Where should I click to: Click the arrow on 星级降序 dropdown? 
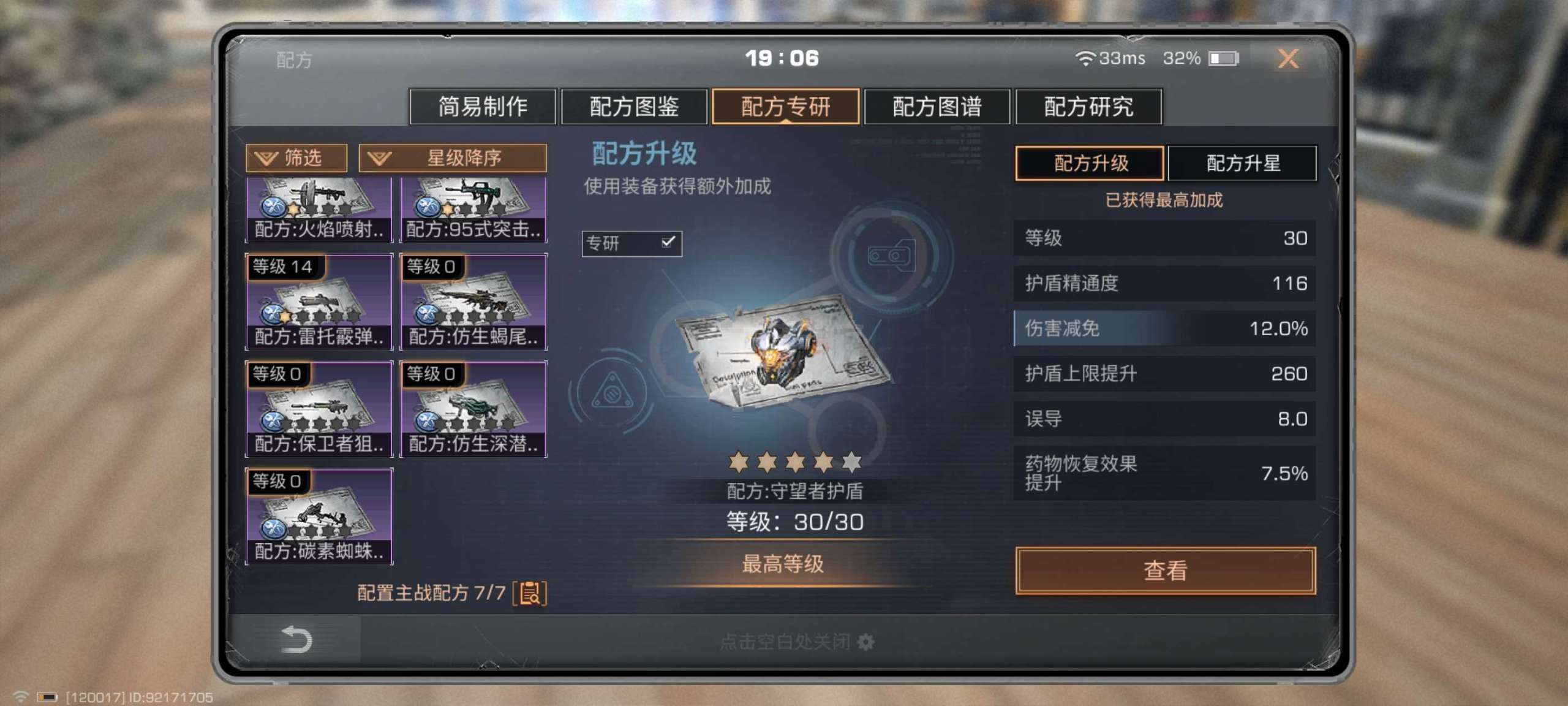(379, 159)
